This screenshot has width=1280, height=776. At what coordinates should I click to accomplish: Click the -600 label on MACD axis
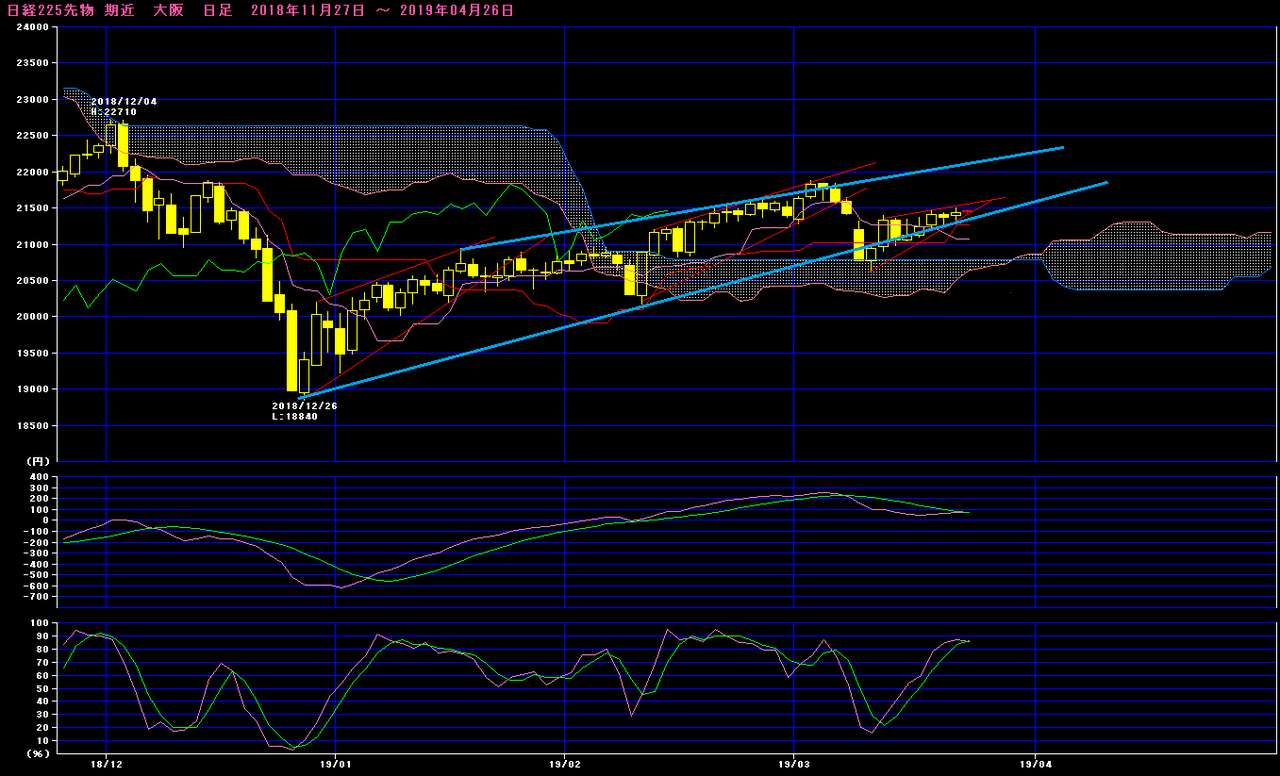(x=37, y=586)
